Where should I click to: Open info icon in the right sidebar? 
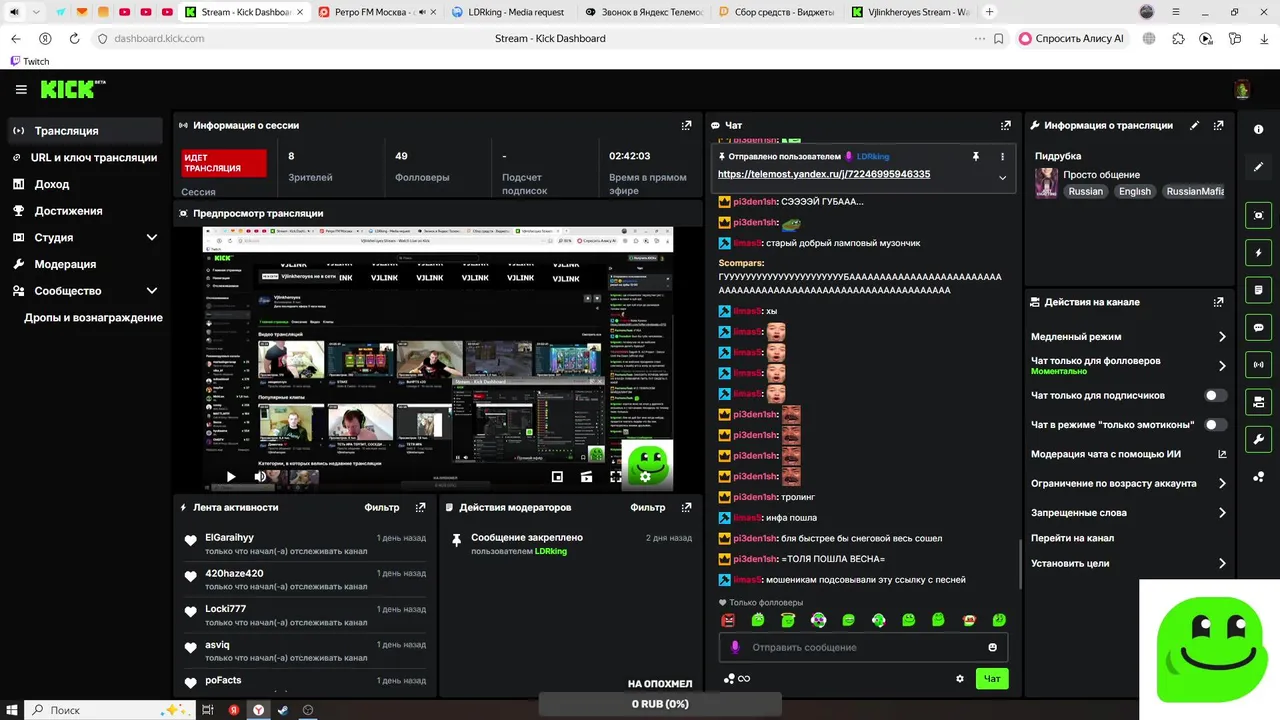coord(1258,130)
